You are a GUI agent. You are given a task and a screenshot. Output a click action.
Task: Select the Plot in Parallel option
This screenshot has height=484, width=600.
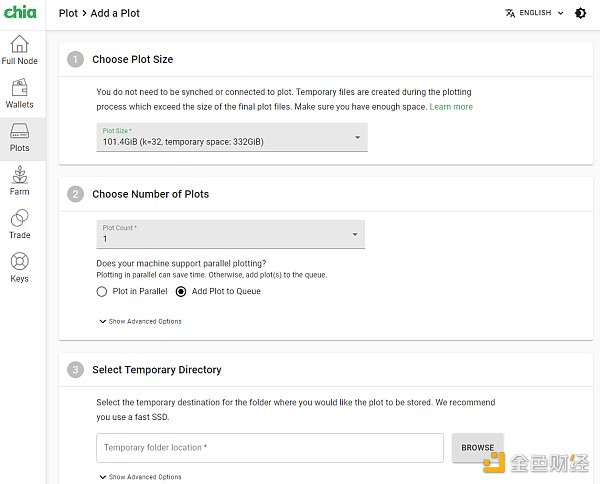(x=102, y=292)
